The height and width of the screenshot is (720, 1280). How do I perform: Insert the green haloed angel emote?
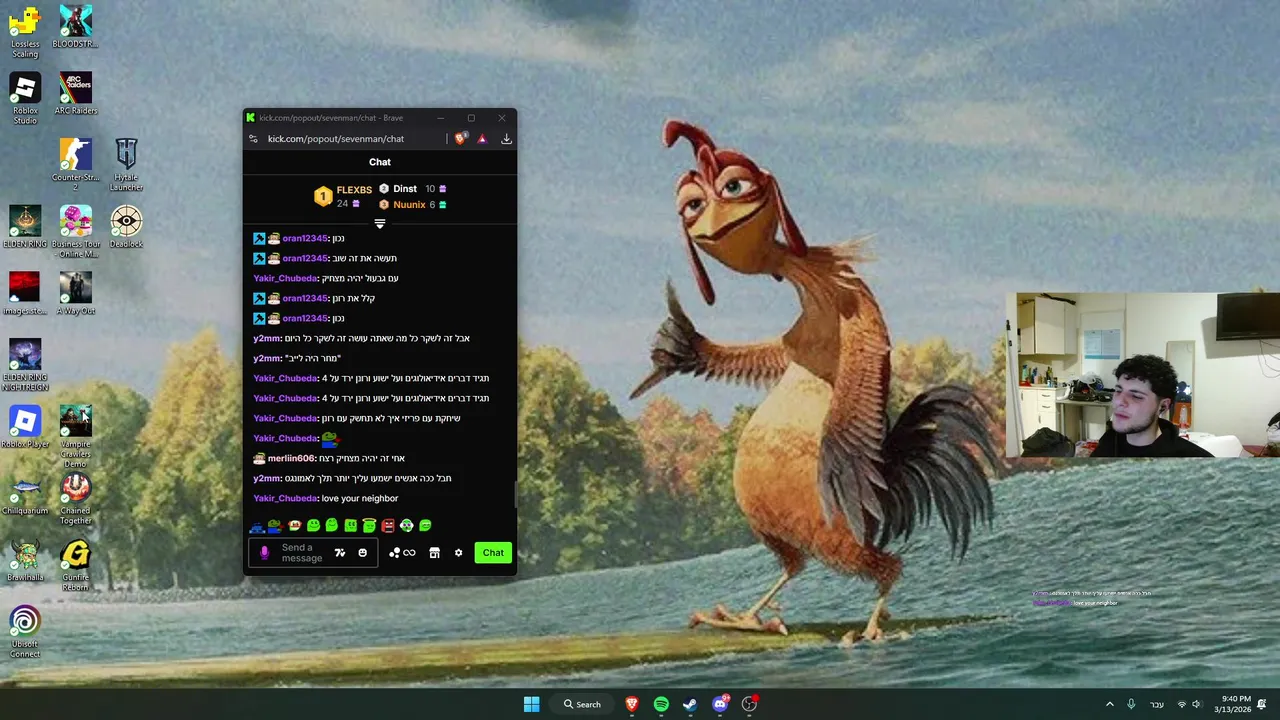[x=369, y=525]
